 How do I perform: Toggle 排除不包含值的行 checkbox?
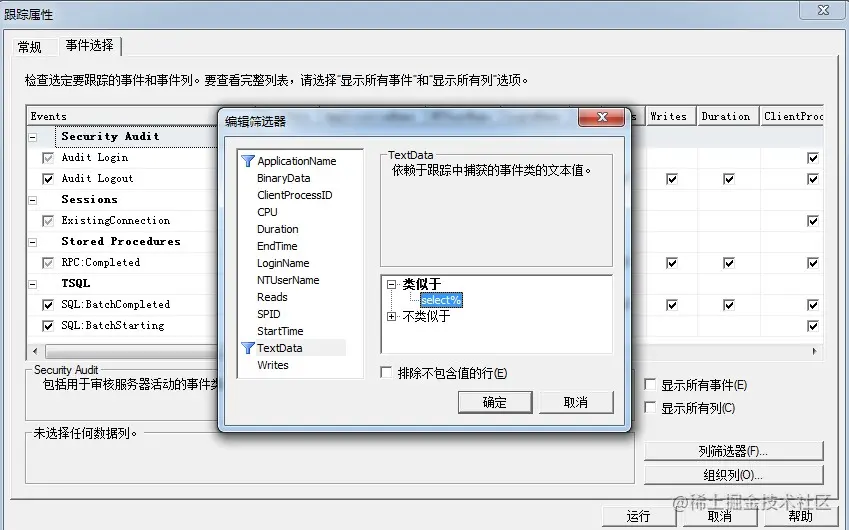387,372
